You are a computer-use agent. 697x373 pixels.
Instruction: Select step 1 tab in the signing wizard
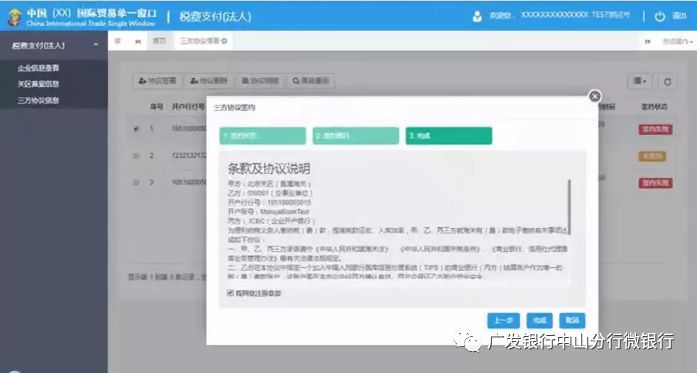(263, 136)
